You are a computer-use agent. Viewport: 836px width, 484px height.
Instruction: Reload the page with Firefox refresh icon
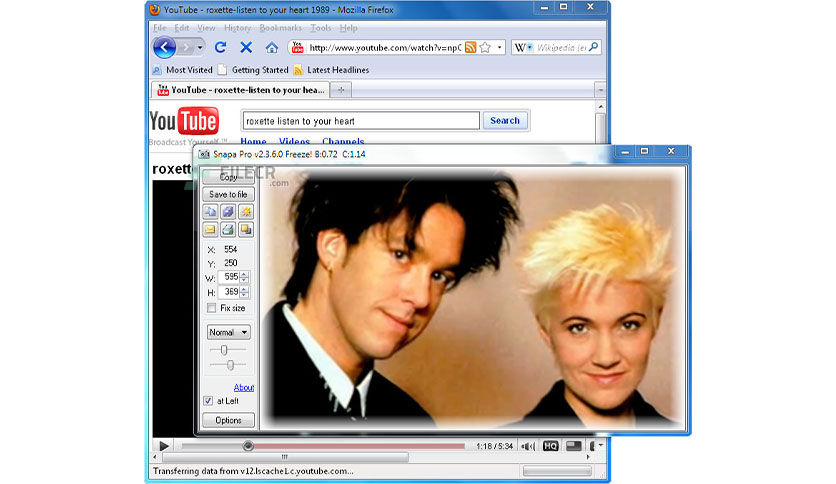pyautogui.click(x=220, y=47)
